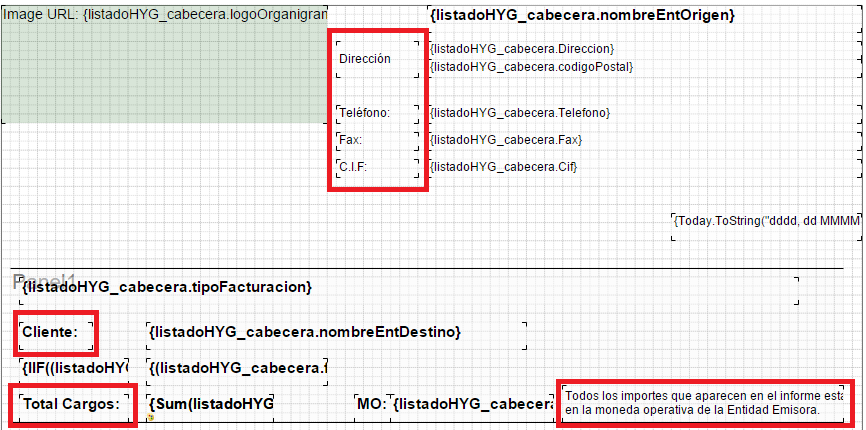Select the cabecera.Cif data field
This screenshot has width=866, height=430.
503,167
